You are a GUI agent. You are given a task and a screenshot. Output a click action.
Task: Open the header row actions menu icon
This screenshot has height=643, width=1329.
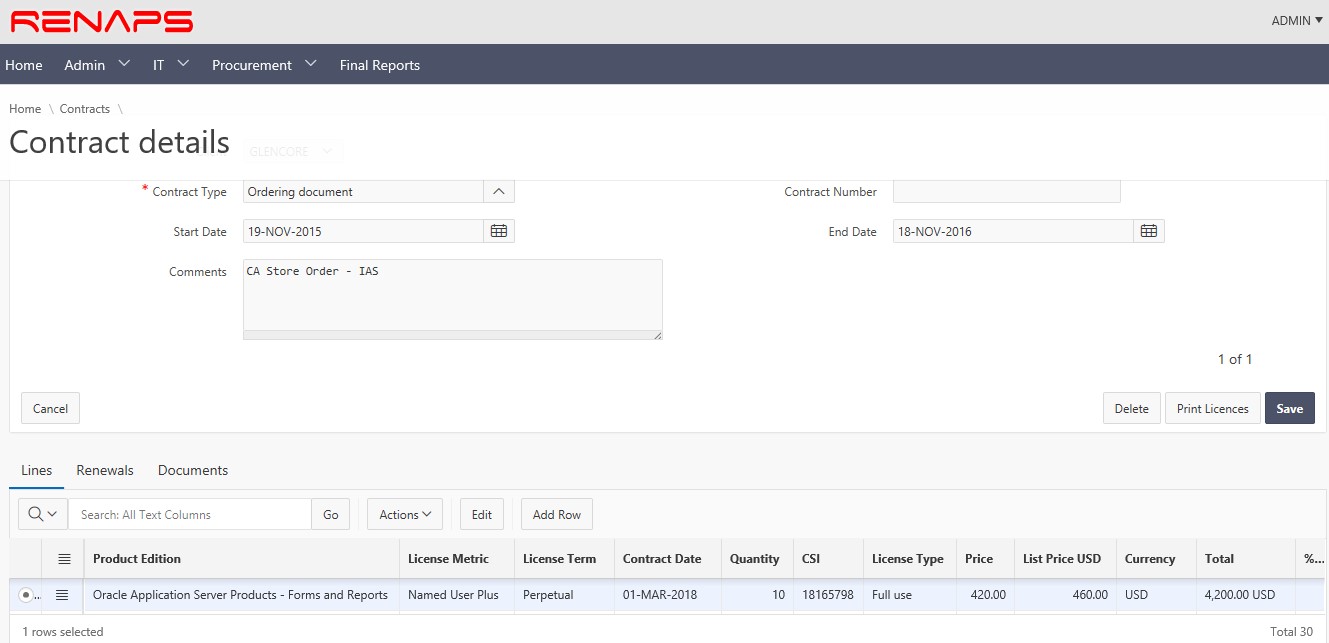[x=64, y=559]
